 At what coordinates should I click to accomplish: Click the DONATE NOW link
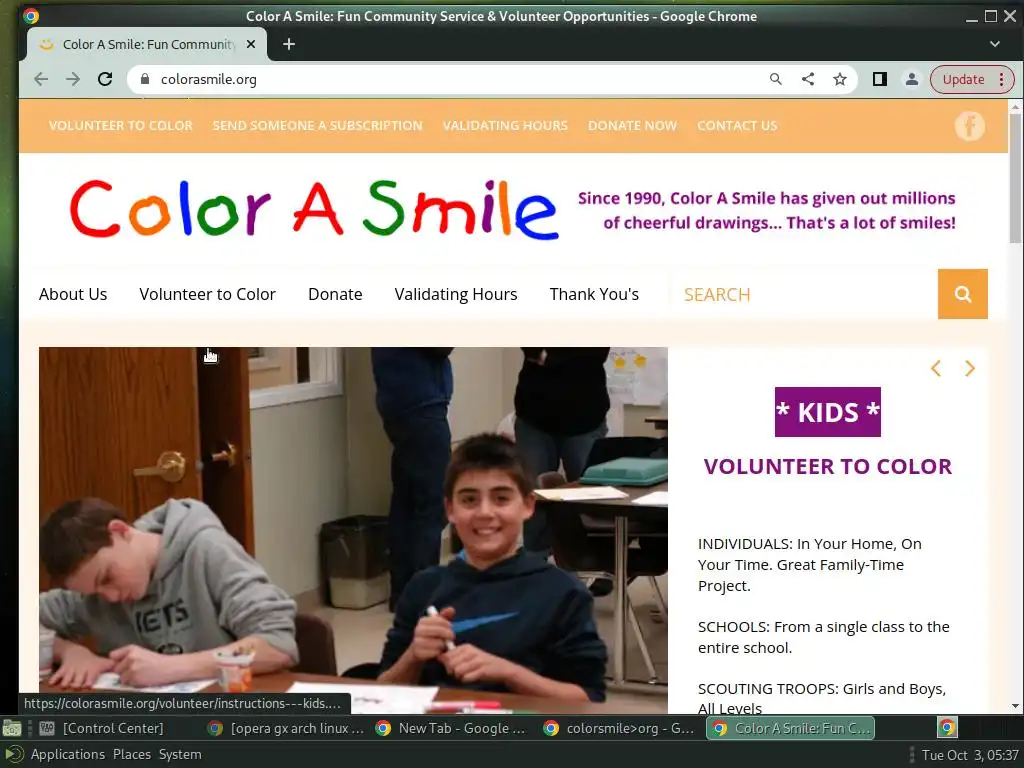632,125
